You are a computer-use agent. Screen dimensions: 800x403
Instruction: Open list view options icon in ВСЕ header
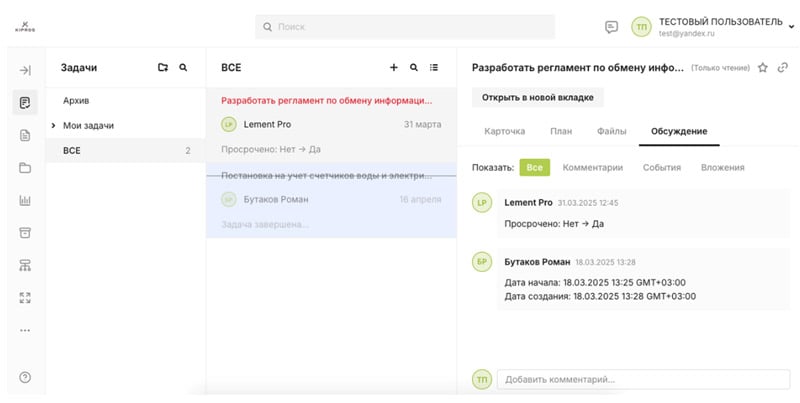pos(434,67)
